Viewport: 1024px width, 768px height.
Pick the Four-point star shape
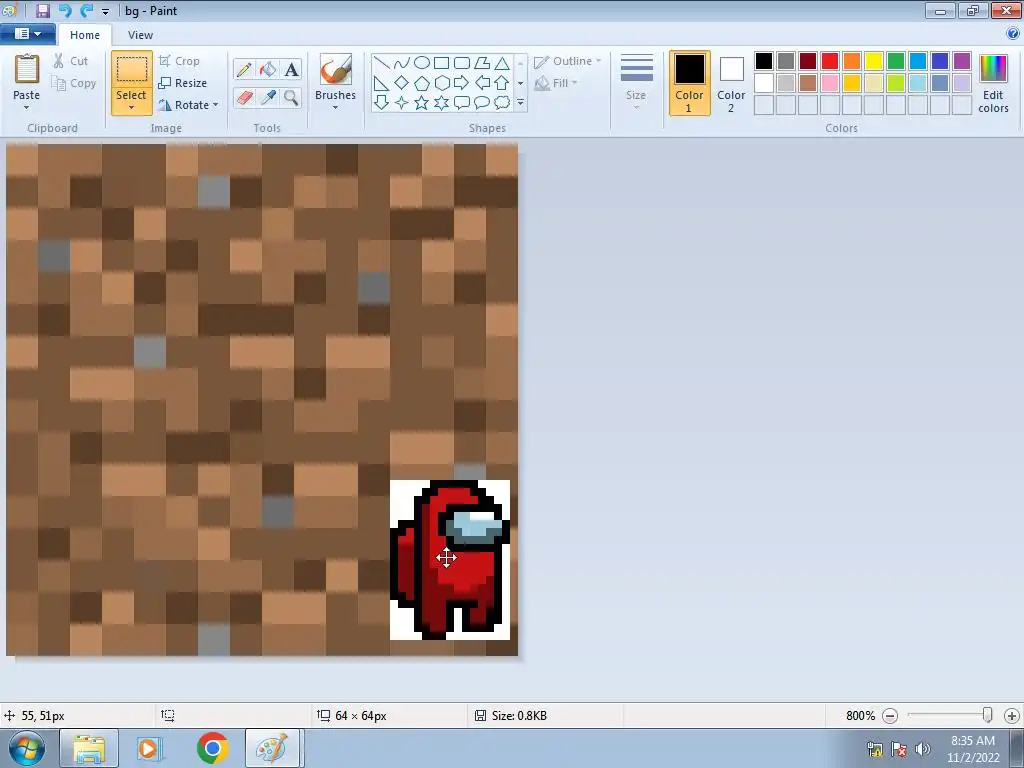402,103
